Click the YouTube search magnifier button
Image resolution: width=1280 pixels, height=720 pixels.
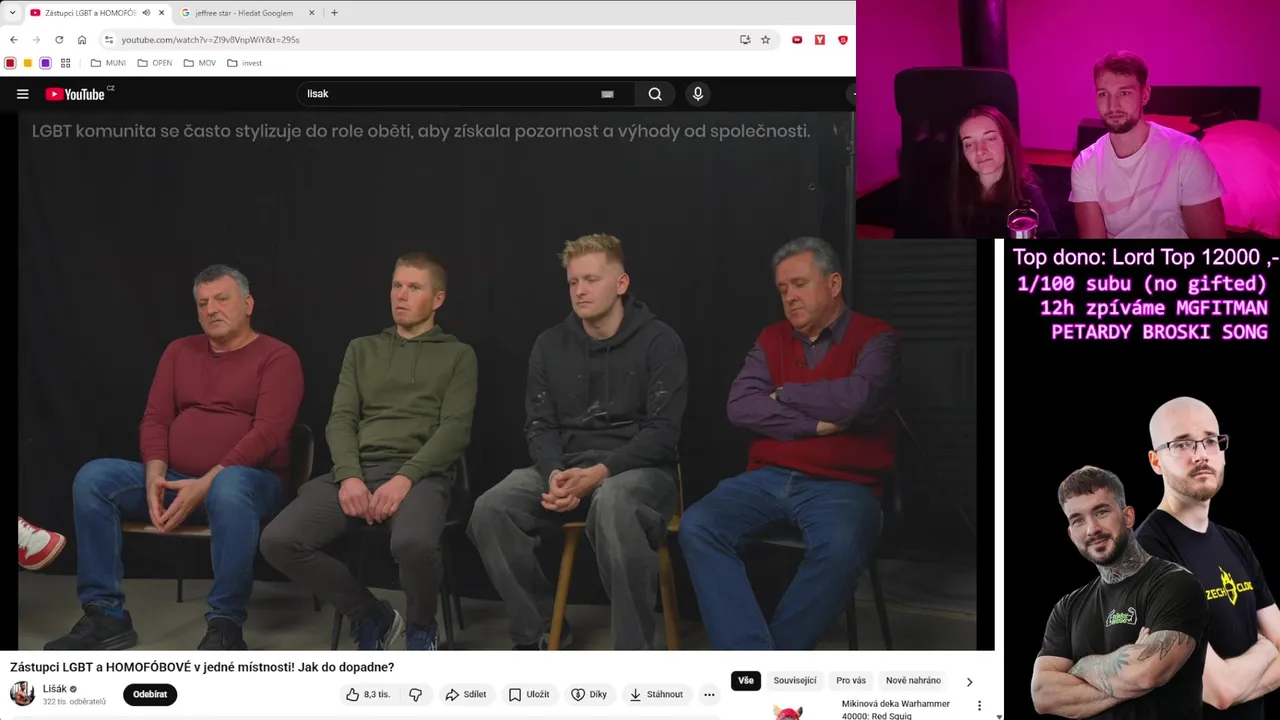point(655,94)
